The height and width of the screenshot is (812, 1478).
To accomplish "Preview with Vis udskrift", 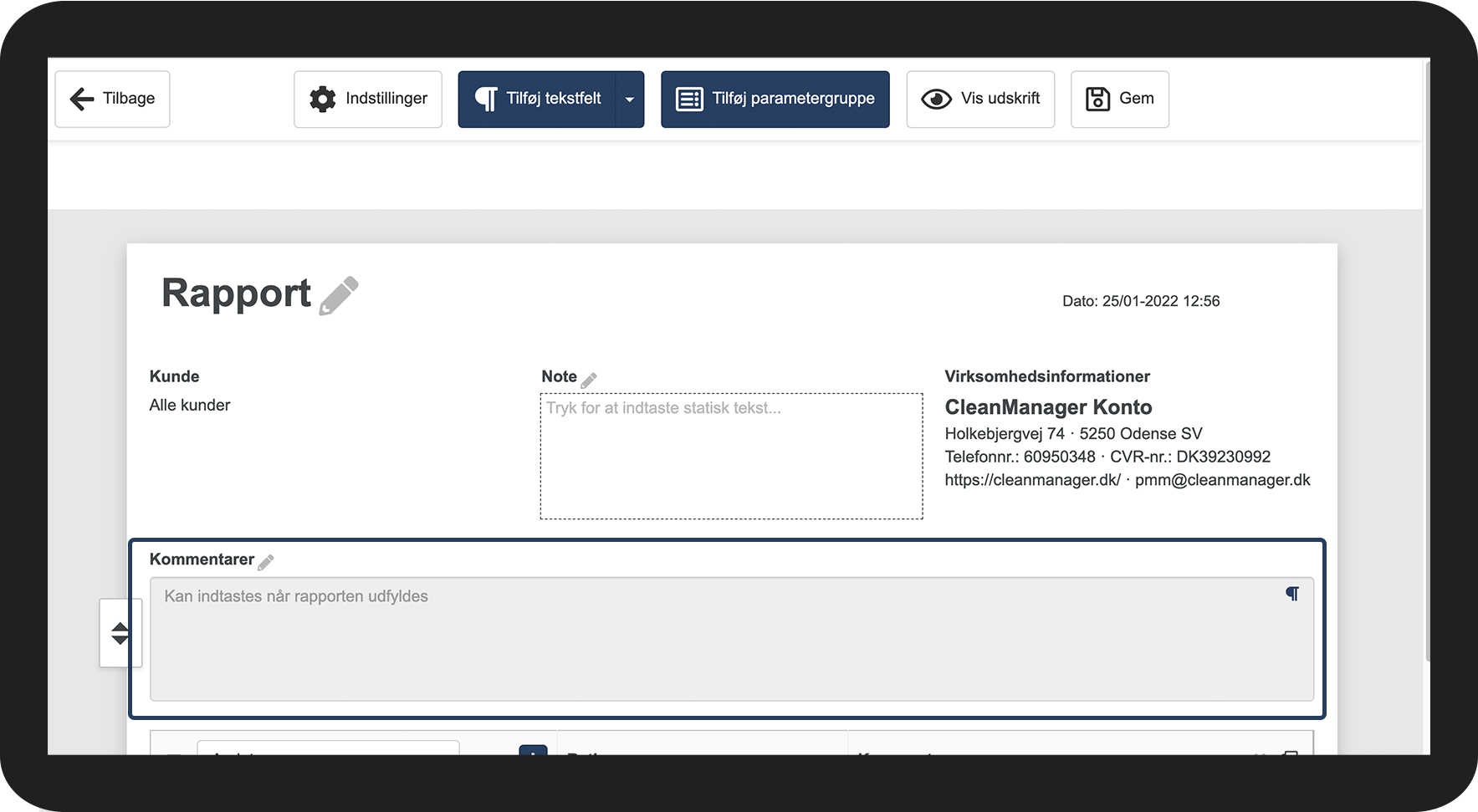I will (980, 99).
